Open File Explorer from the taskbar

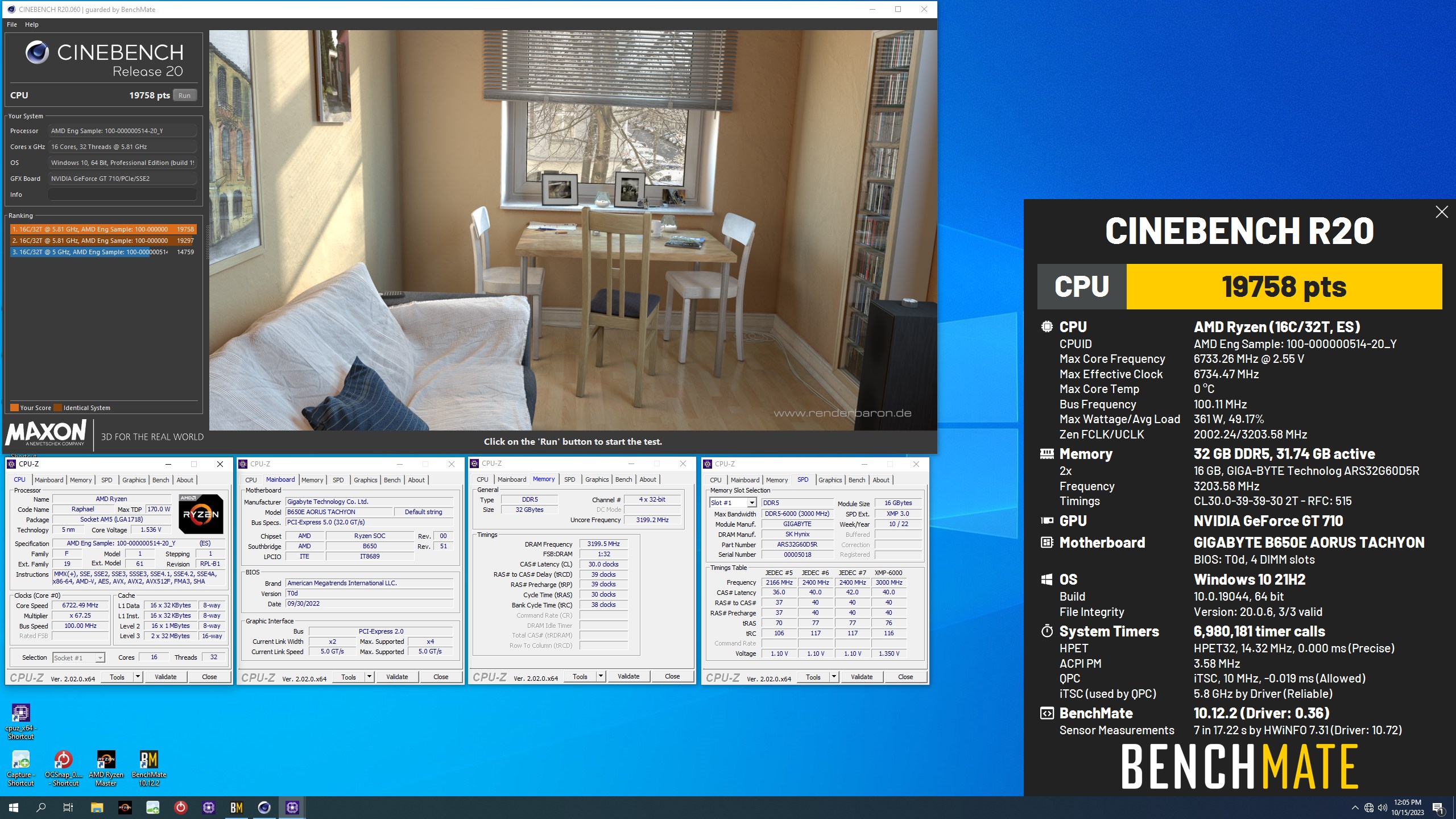point(97,808)
